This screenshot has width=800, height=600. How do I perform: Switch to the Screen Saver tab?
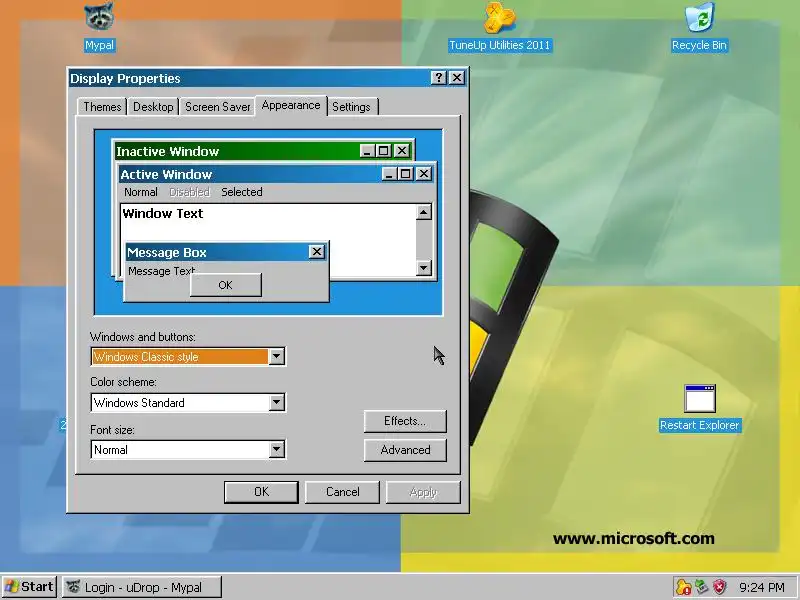[x=217, y=107]
